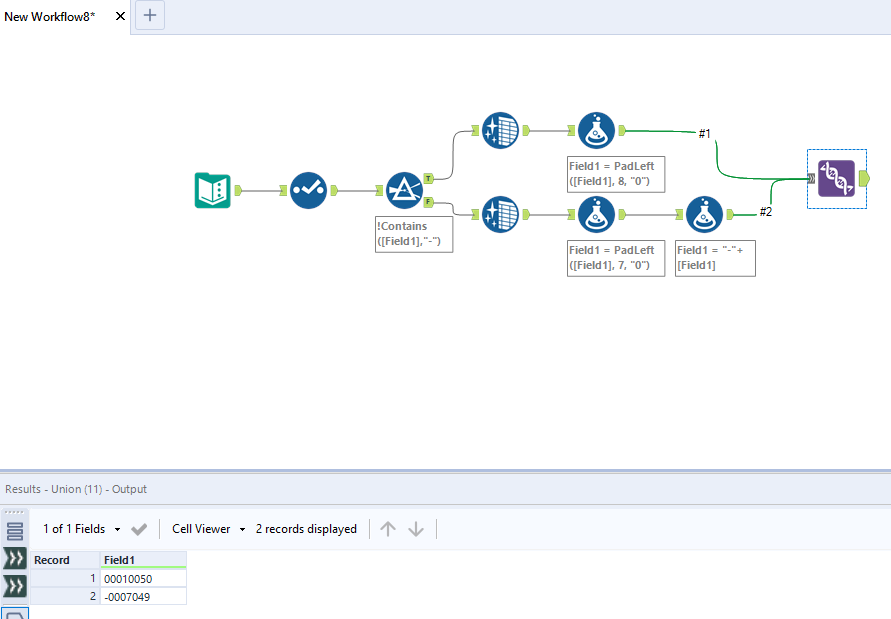Open the Cell Viewer dropdown

(x=207, y=529)
